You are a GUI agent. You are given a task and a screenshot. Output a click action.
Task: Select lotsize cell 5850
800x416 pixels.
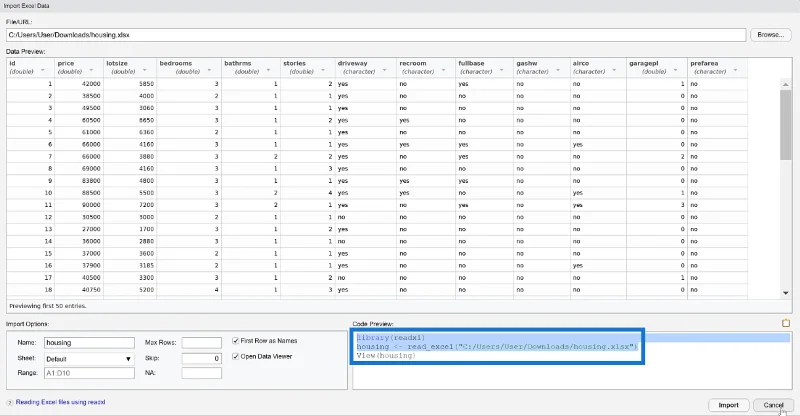[x=130, y=84]
